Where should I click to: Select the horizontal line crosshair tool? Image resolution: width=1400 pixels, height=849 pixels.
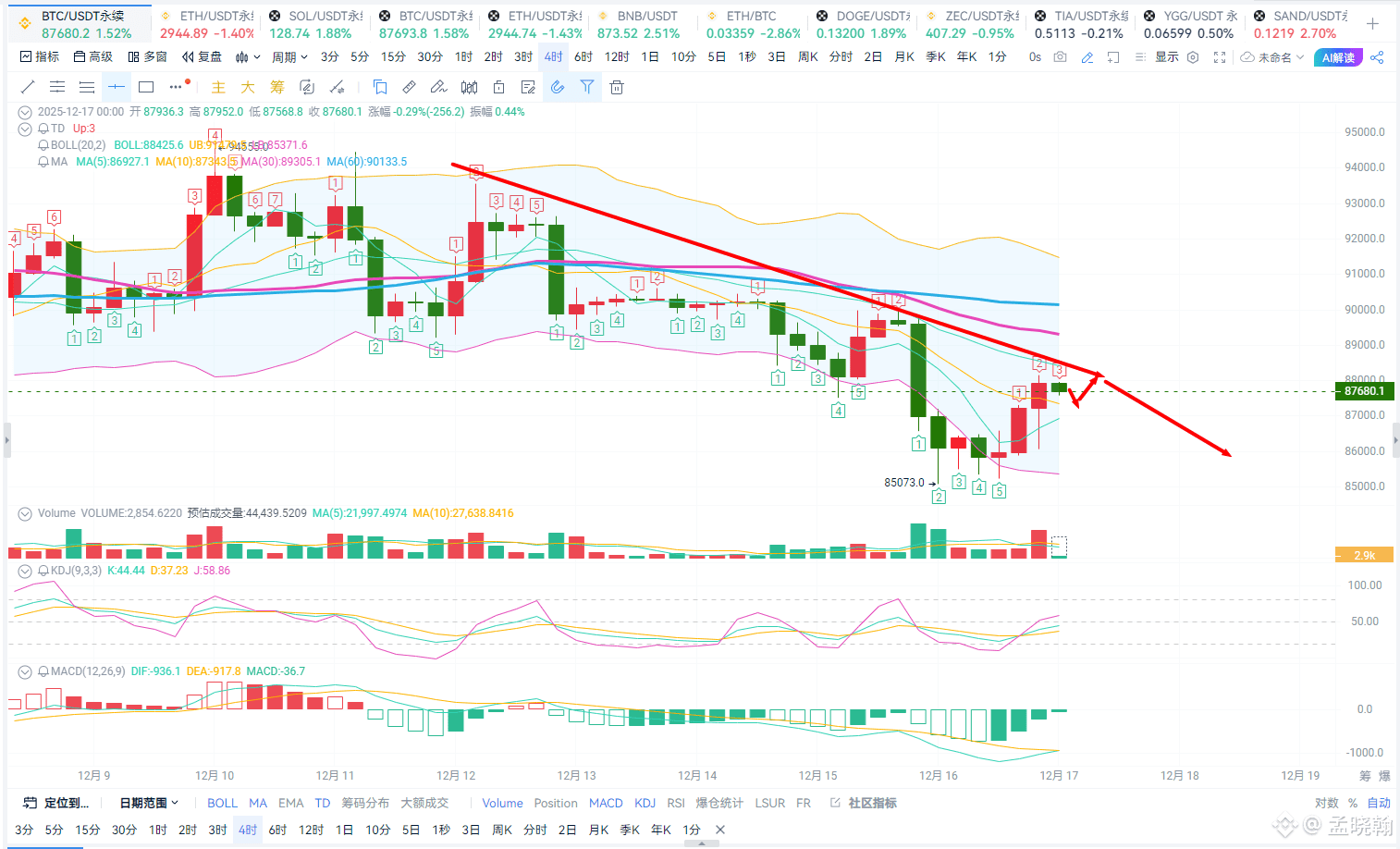117,87
